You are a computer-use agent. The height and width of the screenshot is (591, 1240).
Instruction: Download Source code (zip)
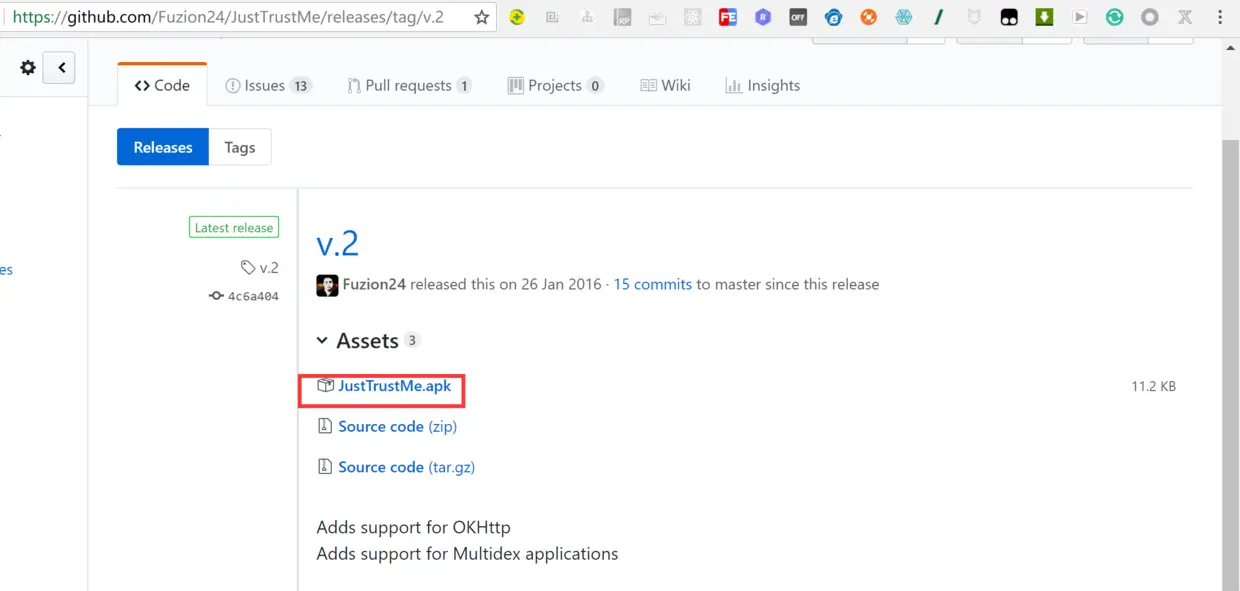(x=397, y=426)
